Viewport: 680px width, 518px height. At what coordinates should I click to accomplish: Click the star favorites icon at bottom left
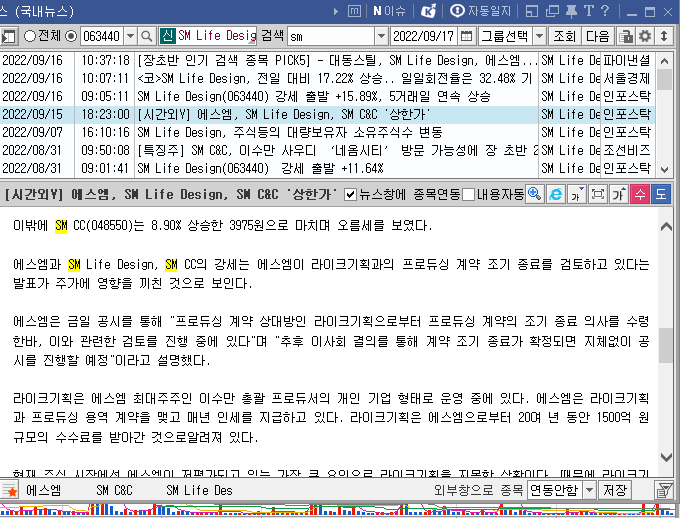[10, 491]
